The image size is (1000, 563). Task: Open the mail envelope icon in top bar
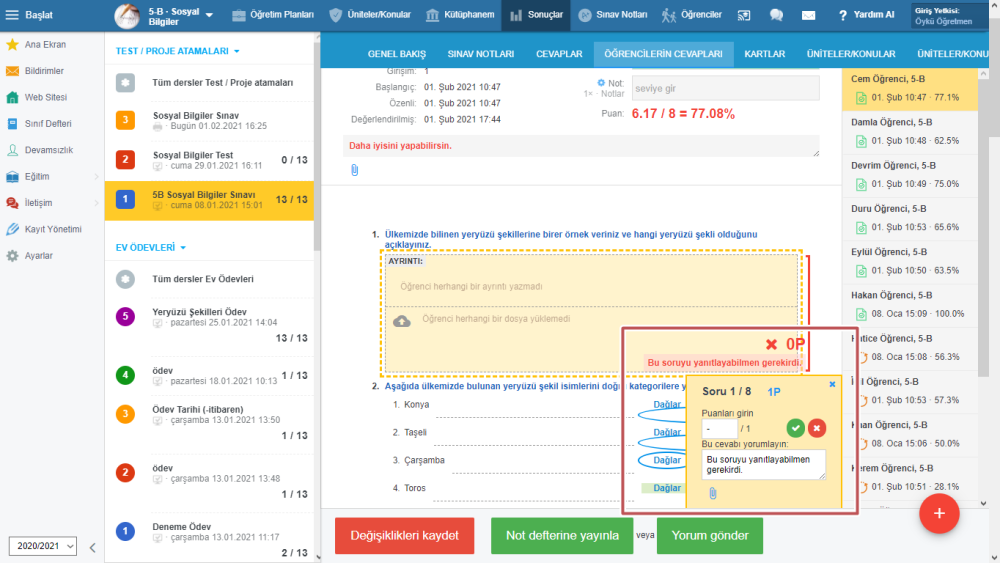point(808,15)
